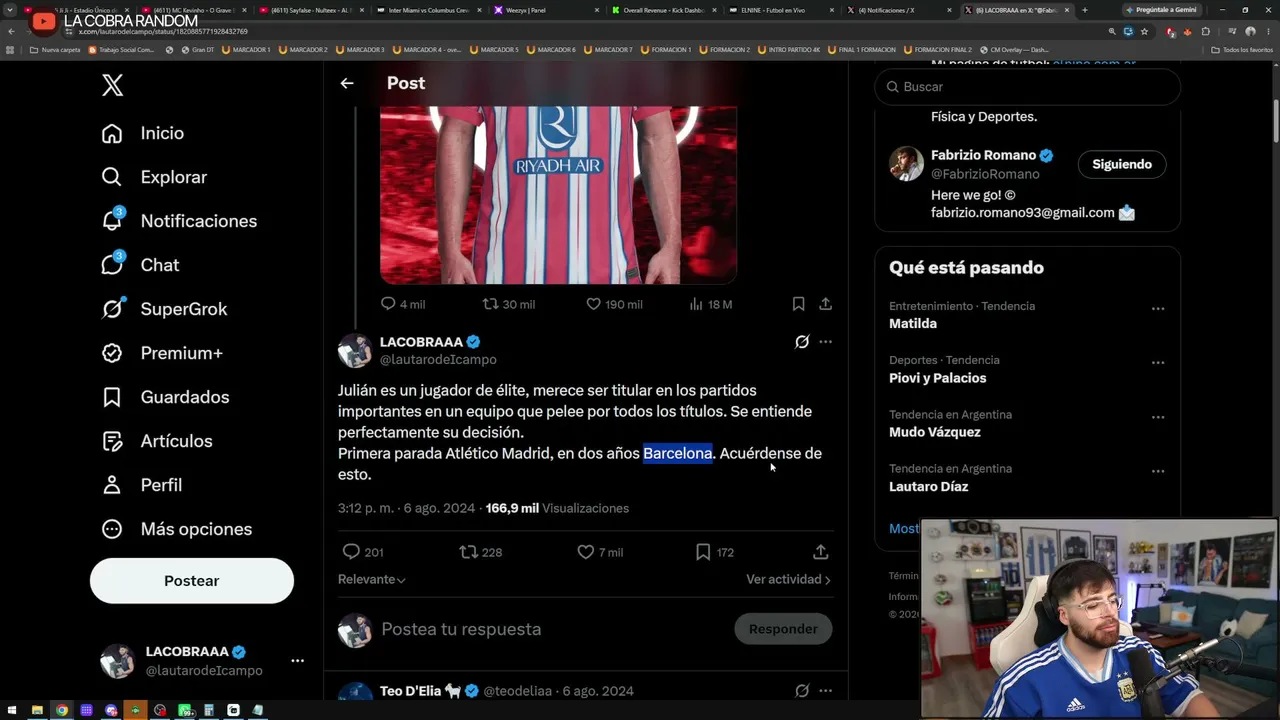
Task: Repost the post with 30 mil reposts
Action: [x=490, y=304]
